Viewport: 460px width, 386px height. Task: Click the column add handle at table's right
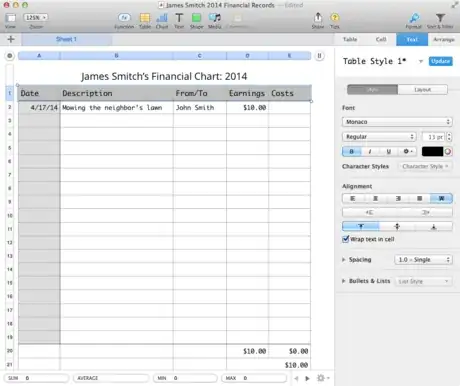click(x=319, y=56)
